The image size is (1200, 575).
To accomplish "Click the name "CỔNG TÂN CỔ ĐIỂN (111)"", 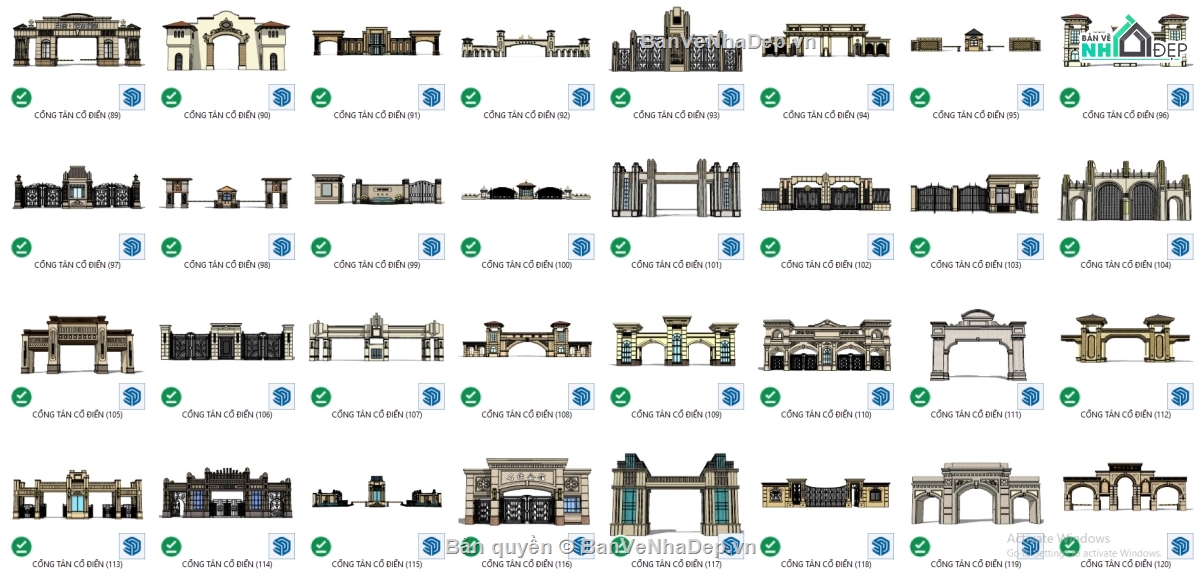I will [976, 415].
